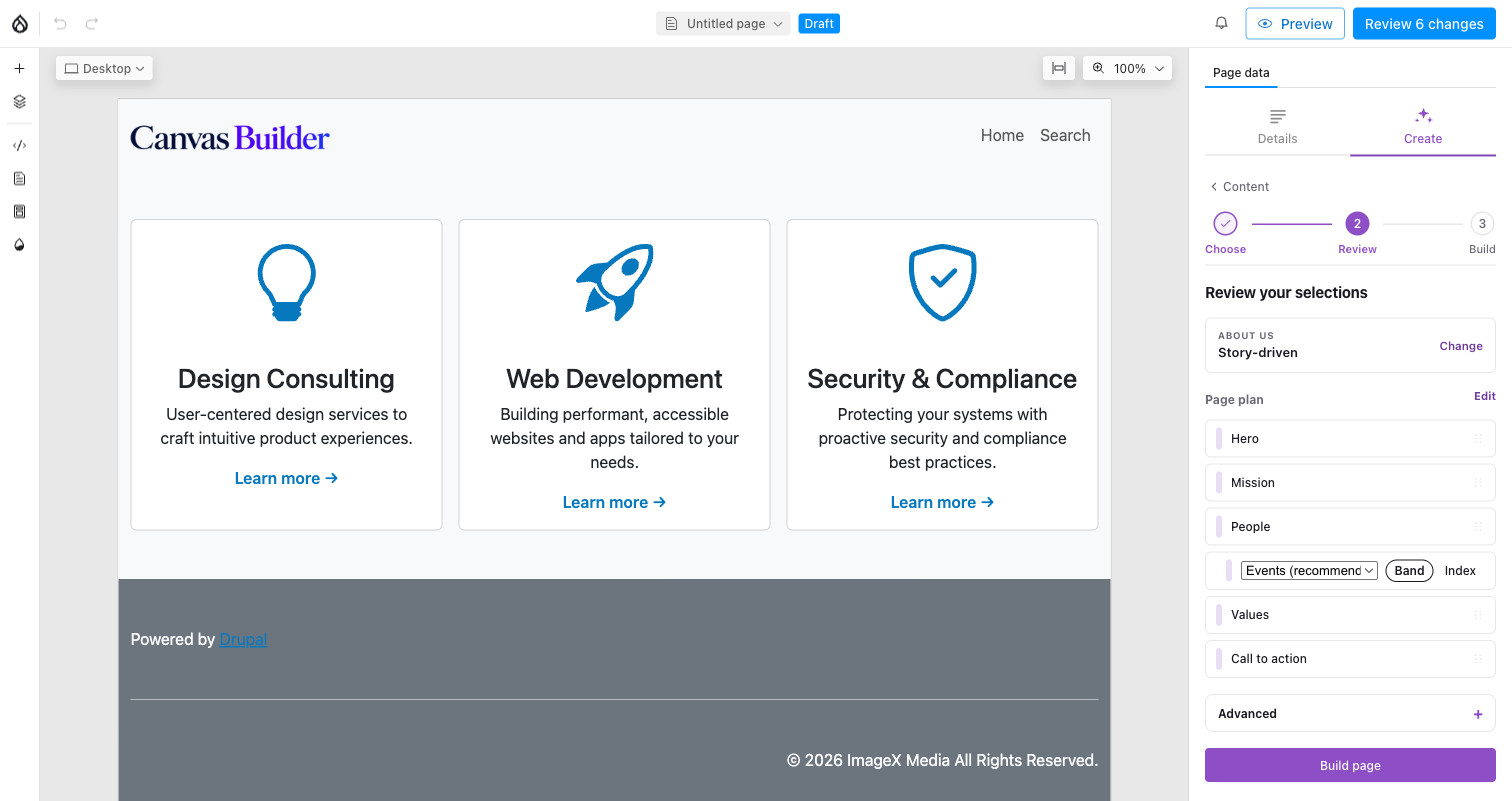
Task: Select the People page plan row
Action: pos(1350,527)
